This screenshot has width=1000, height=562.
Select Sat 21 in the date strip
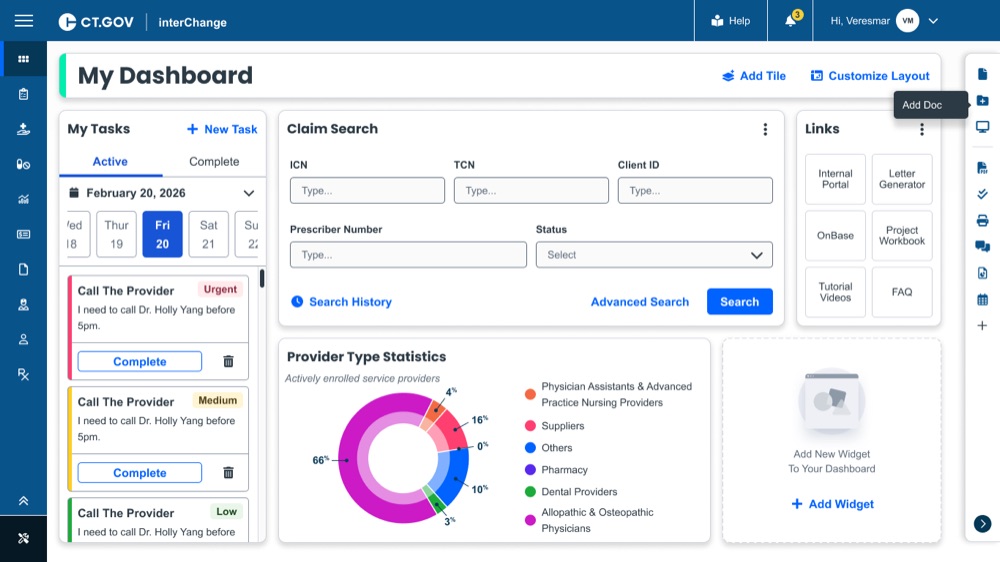point(209,234)
